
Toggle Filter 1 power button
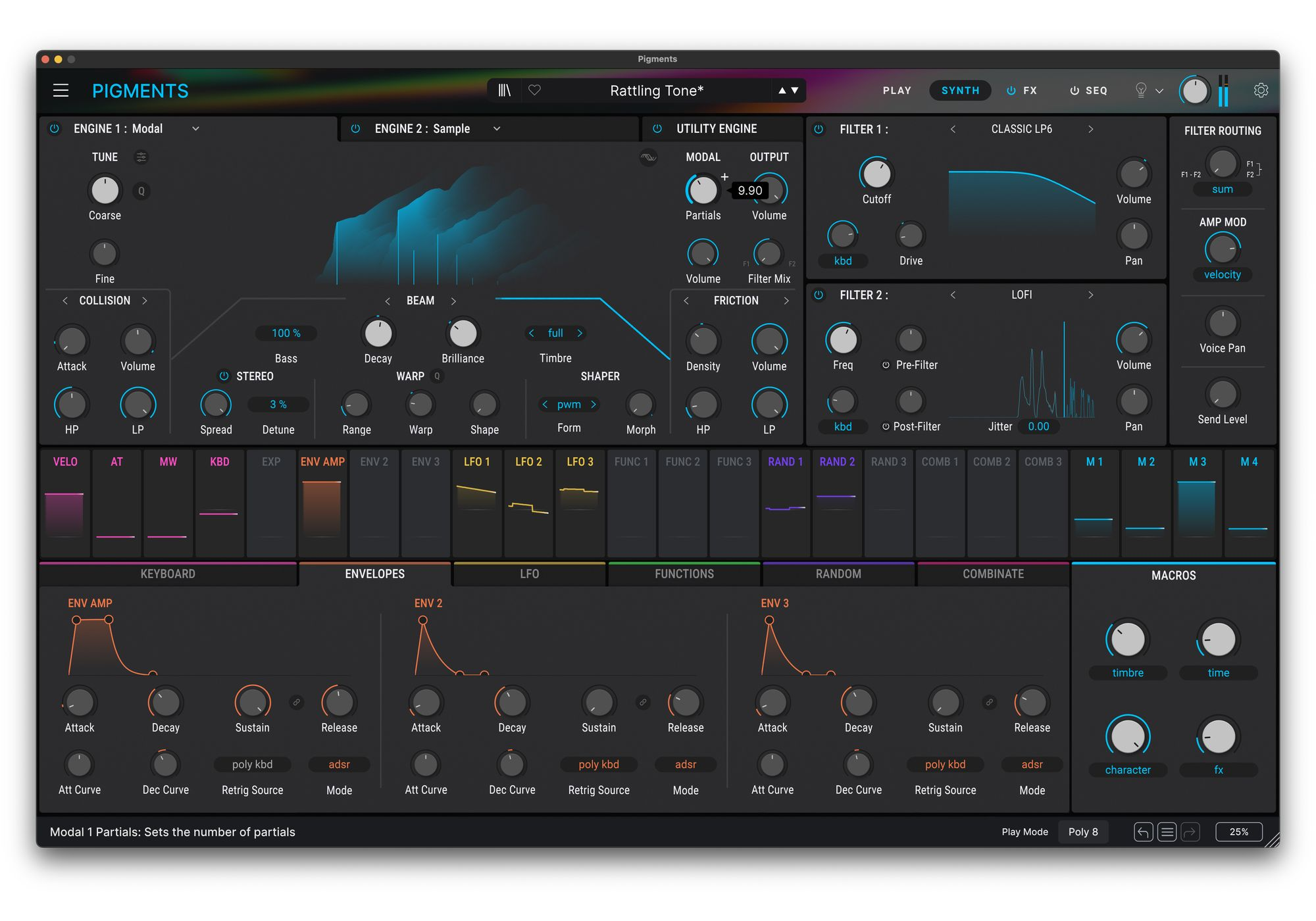click(819, 129)
